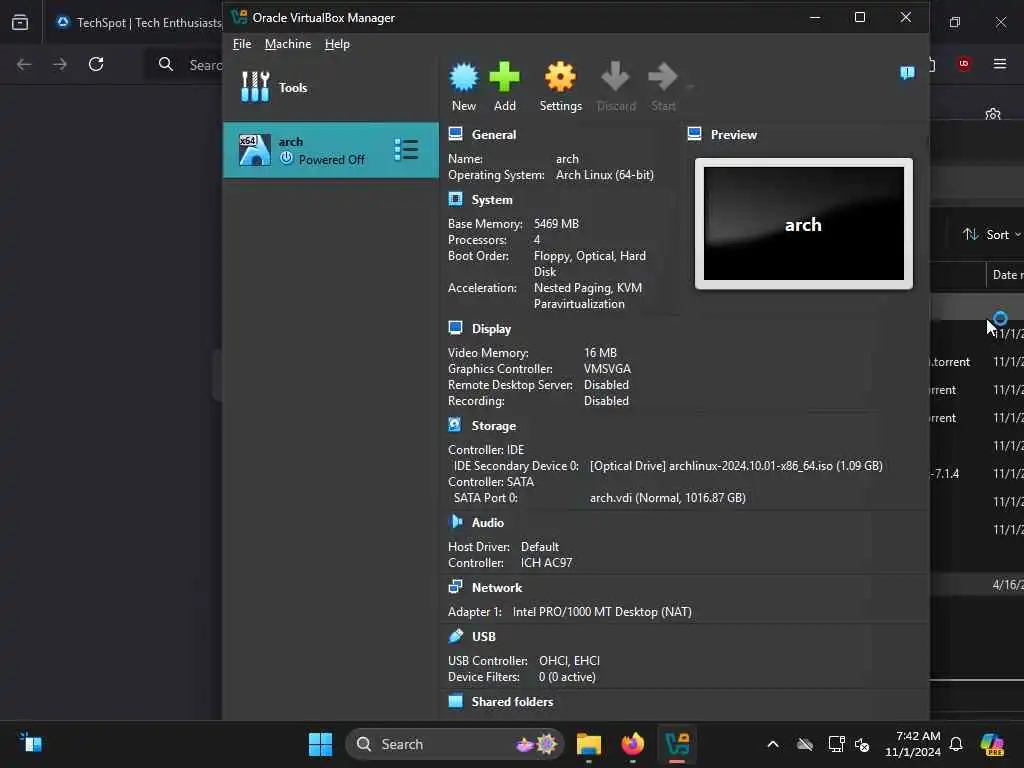This screenshot has width=1024, height=768.
Task: Open File Explorer from the taskbar
Action: [x=588, y=744]
